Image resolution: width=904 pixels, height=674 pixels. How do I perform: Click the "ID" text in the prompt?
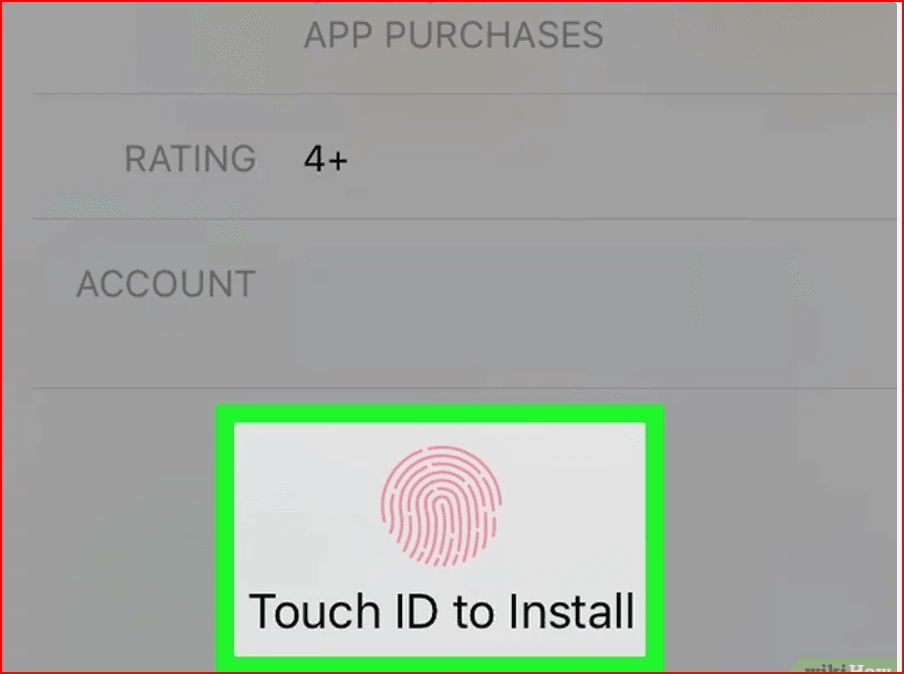pos(417,611)
